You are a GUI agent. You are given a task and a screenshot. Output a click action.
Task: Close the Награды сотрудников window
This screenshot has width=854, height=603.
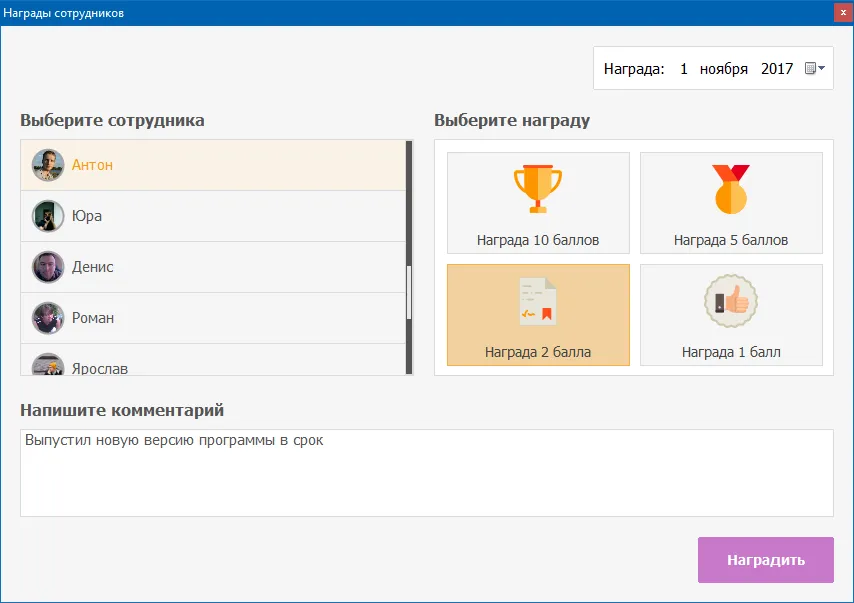tap(841, 13)
